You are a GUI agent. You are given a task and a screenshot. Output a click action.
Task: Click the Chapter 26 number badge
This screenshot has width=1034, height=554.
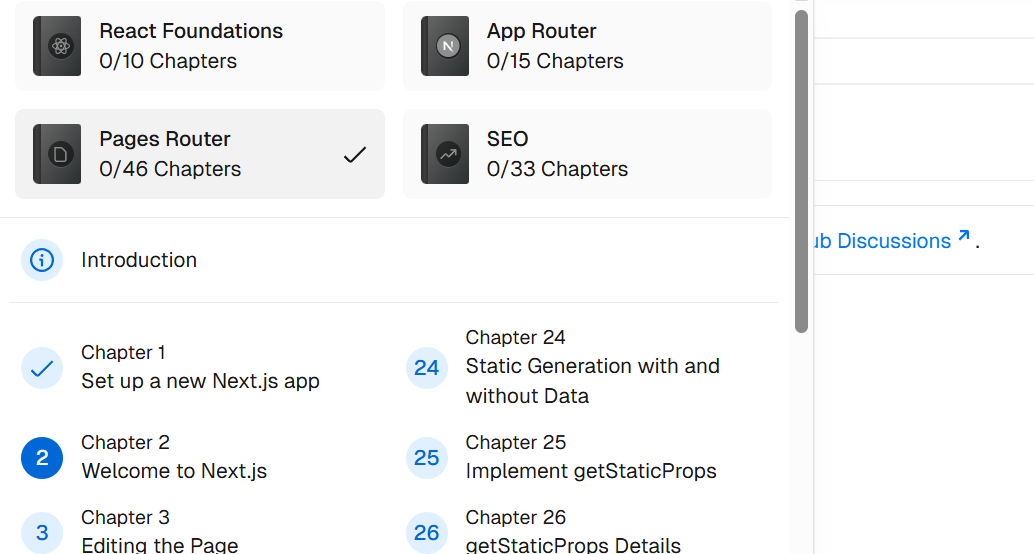tap(427, 533)
